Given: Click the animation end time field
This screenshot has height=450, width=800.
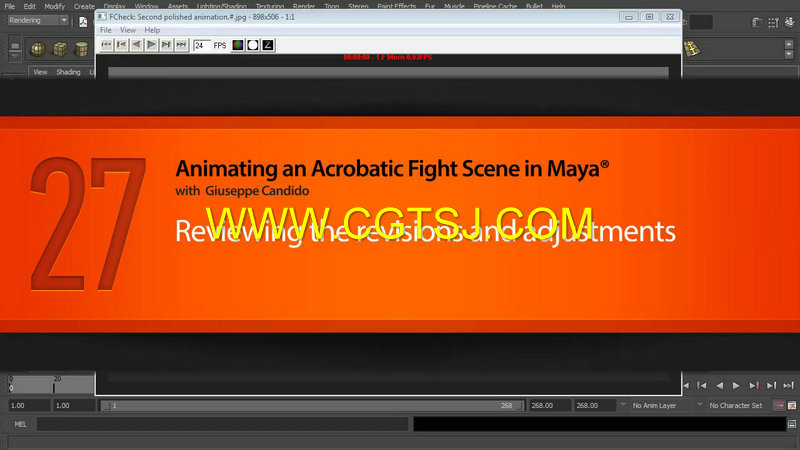Looking at the screenshot, I should coord(595,406).
